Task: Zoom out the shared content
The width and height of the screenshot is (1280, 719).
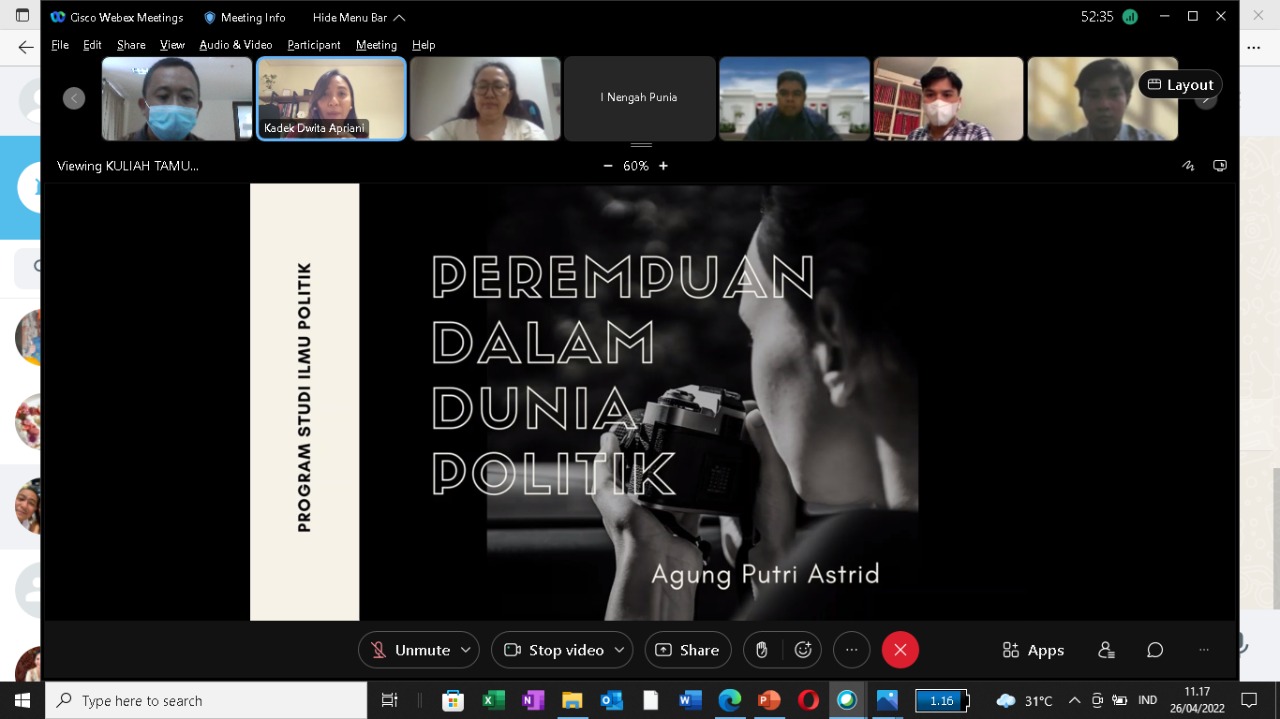Action: [x=608, y=166]
